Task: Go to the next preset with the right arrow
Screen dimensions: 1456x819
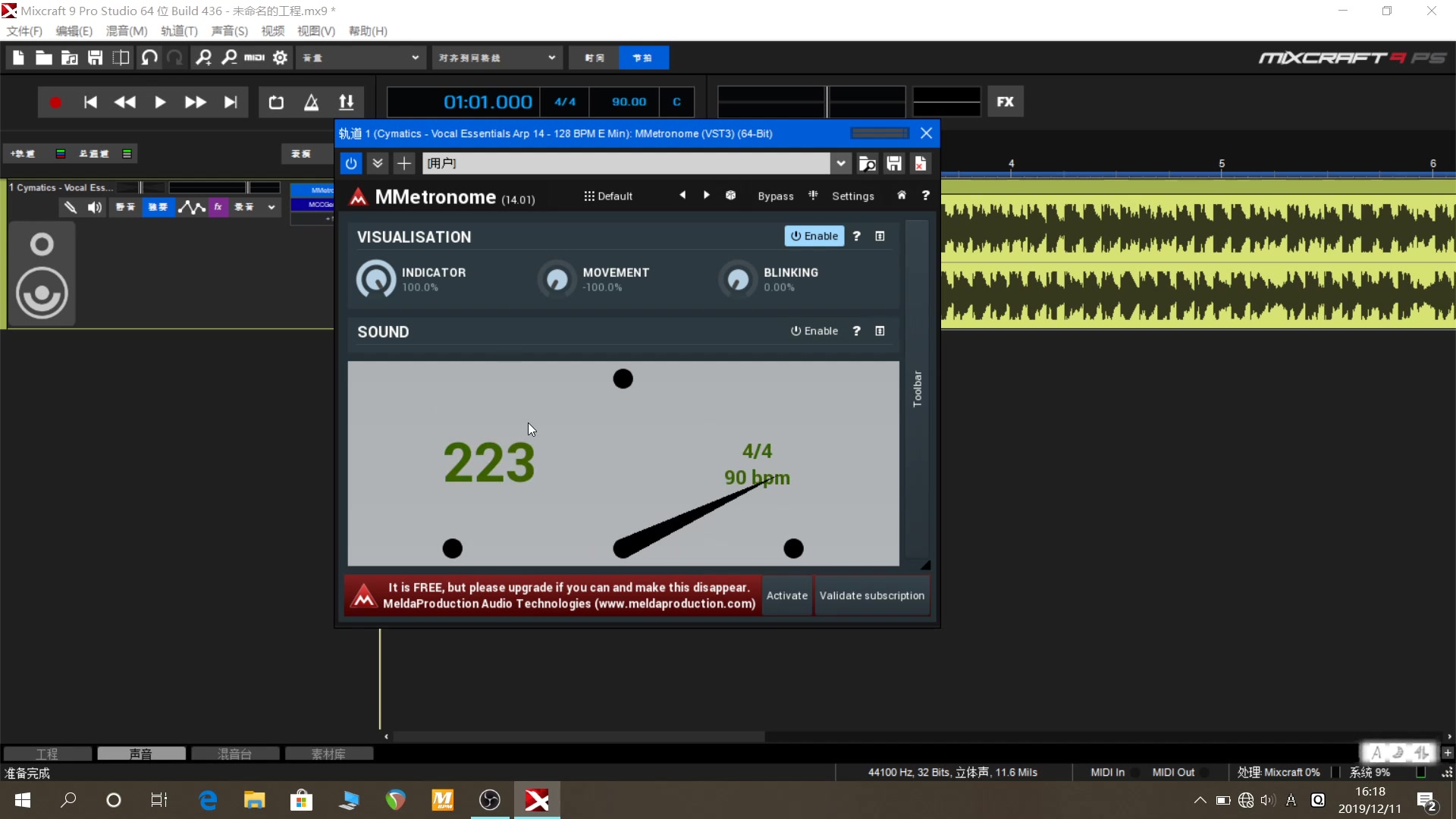Action: 706,195
